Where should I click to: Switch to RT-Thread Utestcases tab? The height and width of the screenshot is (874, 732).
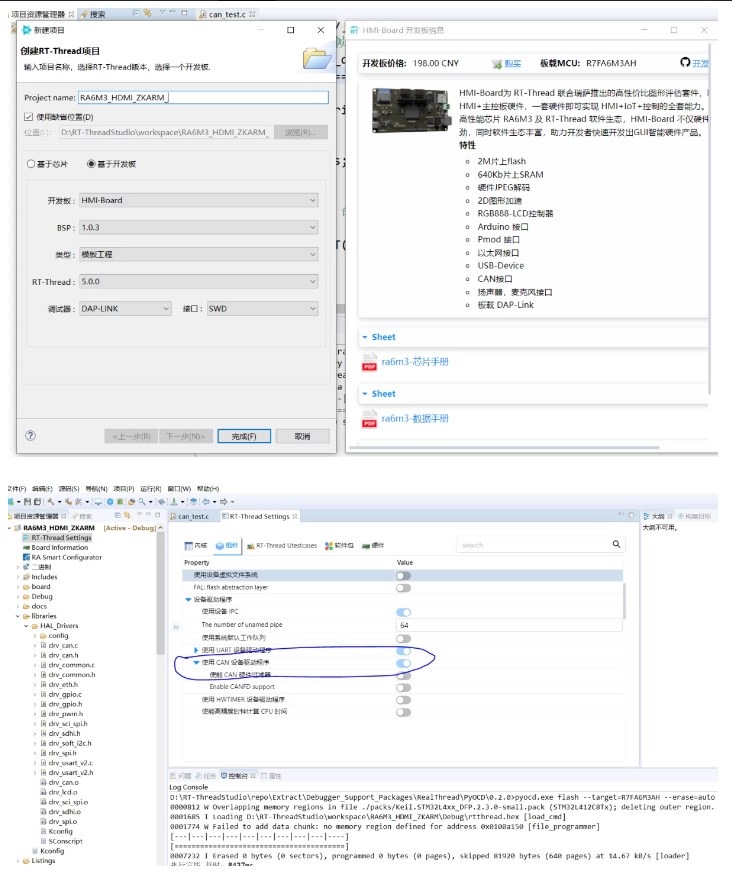pyautogui.click(x=282, y=545)
